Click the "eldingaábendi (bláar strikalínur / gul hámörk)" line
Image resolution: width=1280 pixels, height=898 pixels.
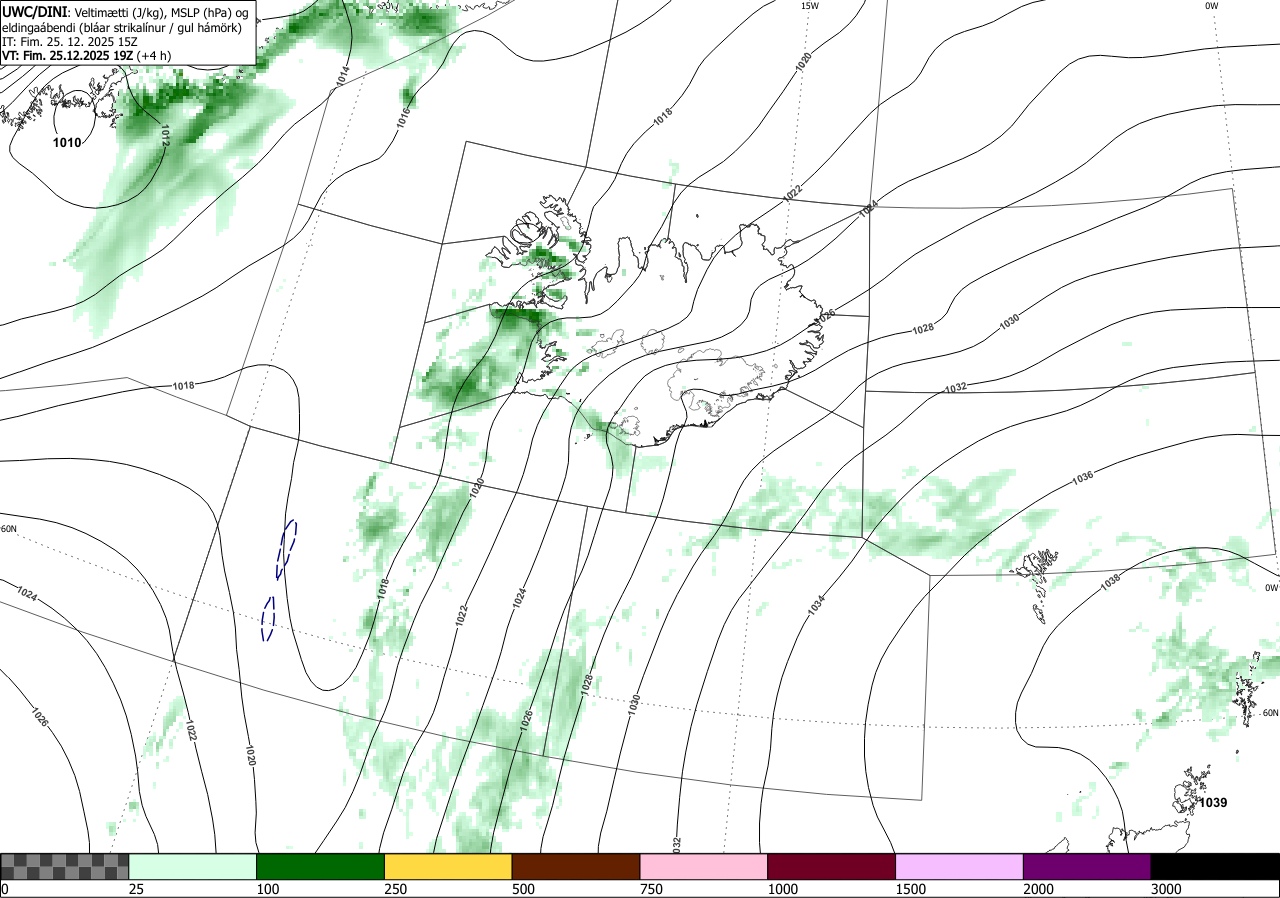(122, 27)
